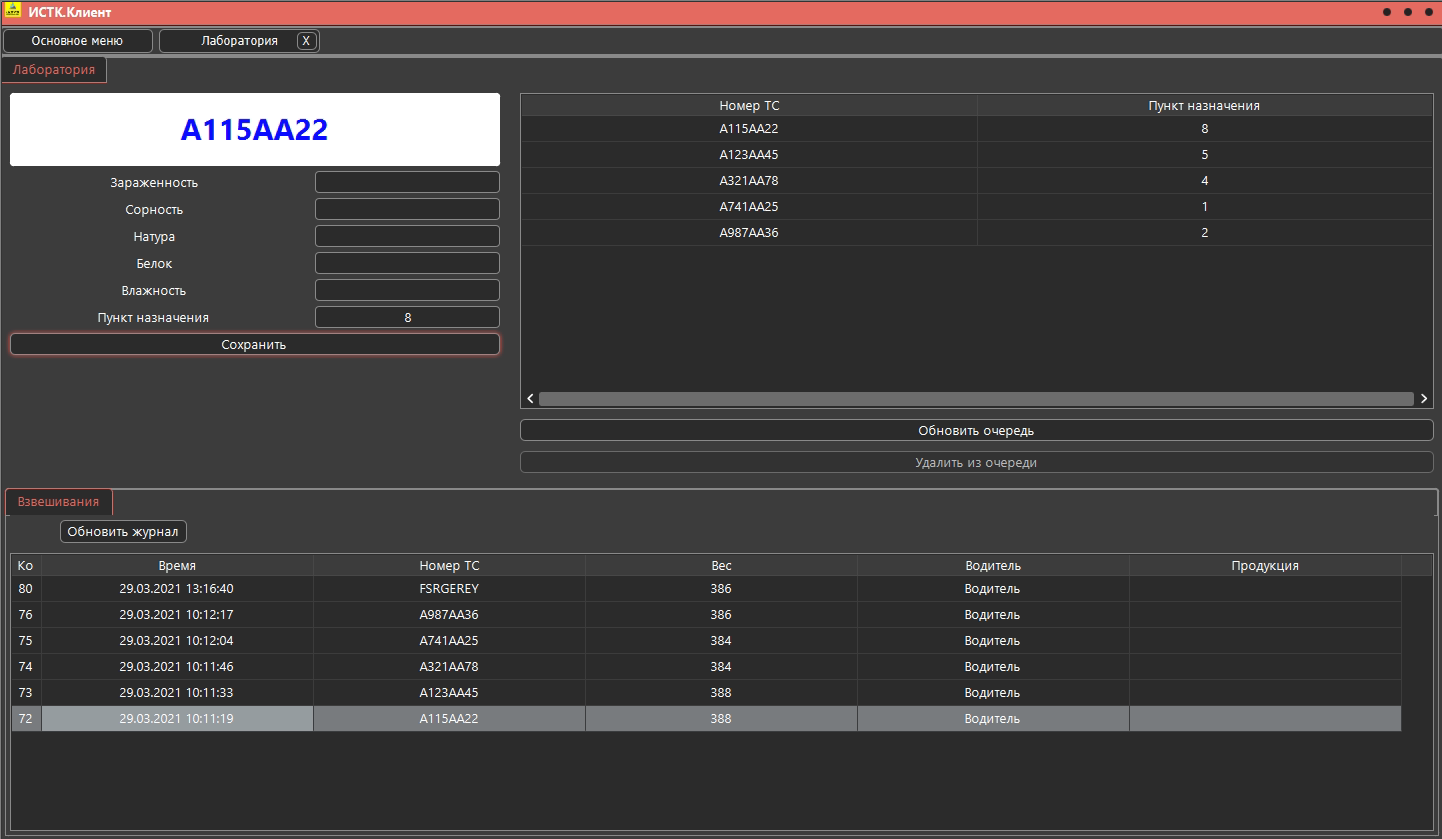Image resolution: width=1442 pixels, height=839 pixels.
Task: Select queue row A321AA78
Action: pyautogui.click(x=976, y=181)
